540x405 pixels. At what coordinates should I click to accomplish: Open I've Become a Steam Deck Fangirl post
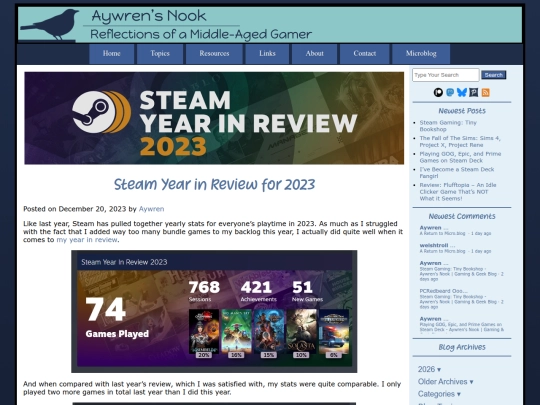point(457,173)
